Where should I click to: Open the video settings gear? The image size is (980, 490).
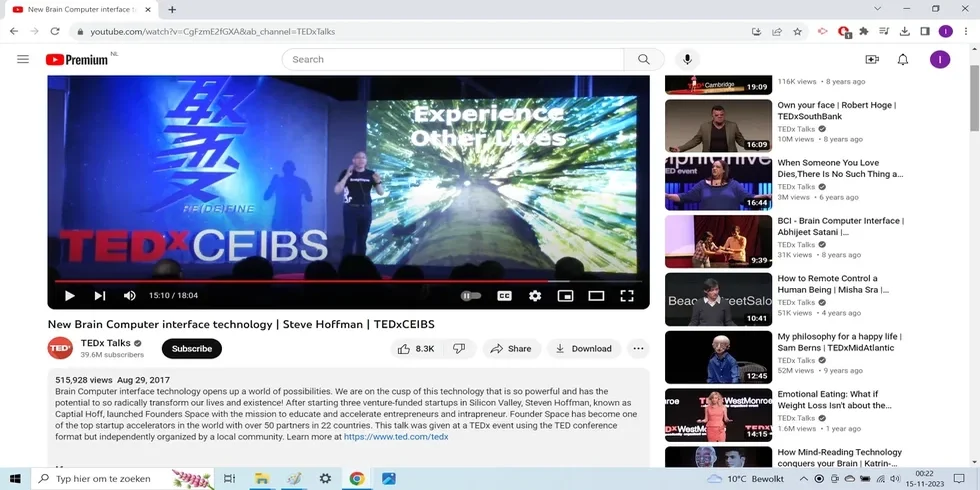pos(535,296)
